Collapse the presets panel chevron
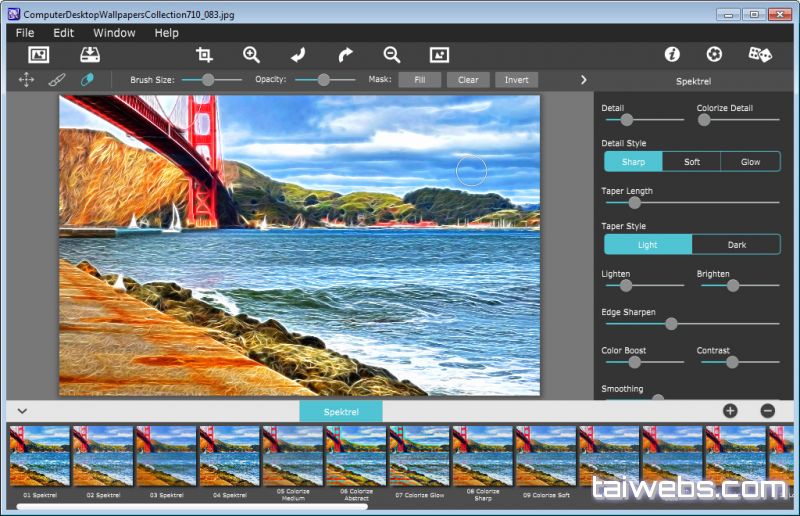This screenshot has height=516, width=800. [22, 411]
